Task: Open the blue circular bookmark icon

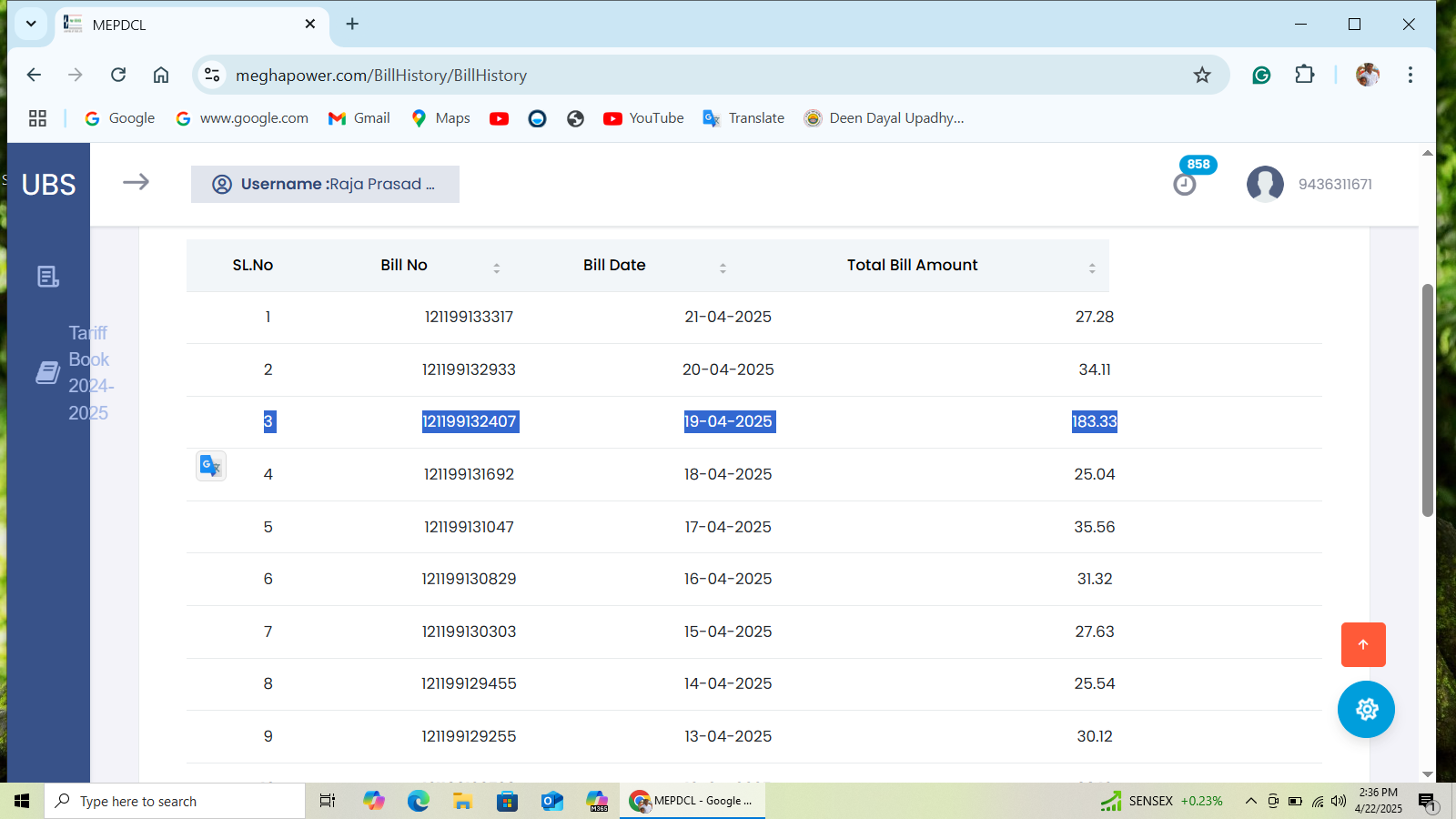Action: (x=537, y=118)
